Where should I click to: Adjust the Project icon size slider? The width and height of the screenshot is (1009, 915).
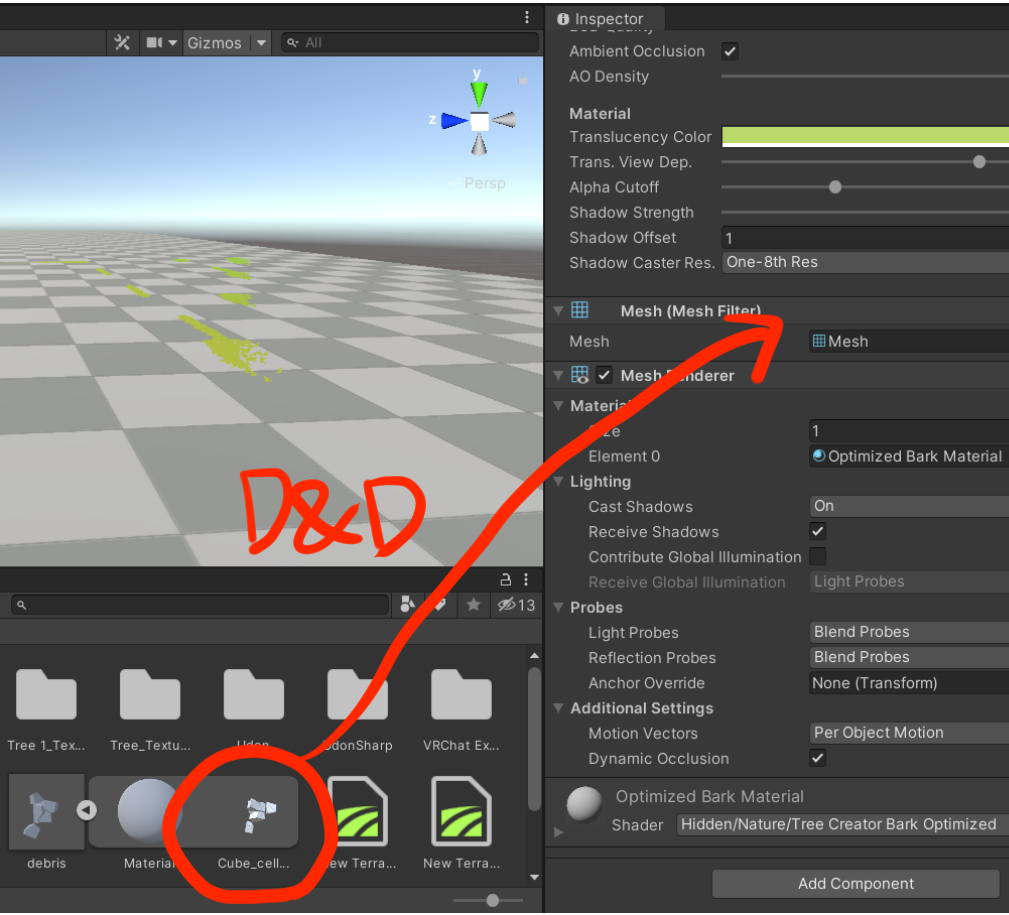493,901
